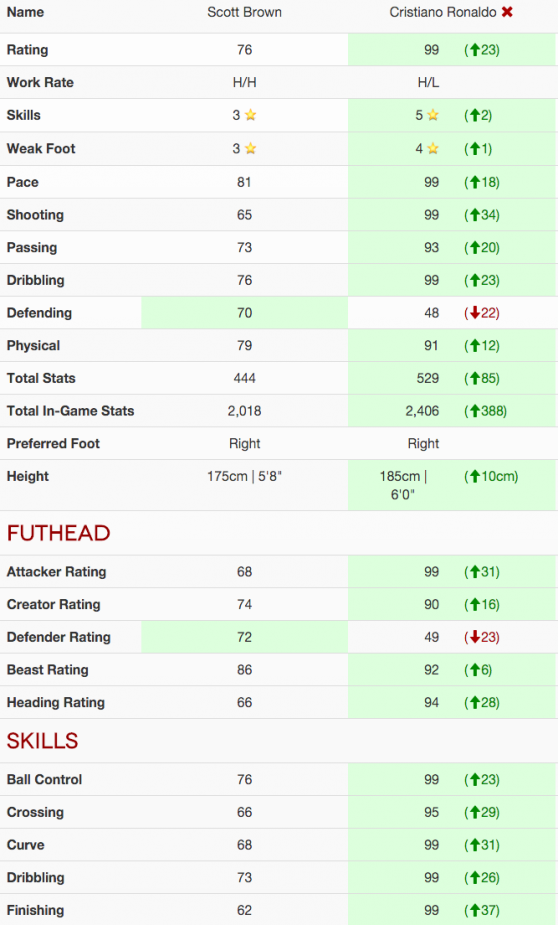This screenshot has height=925, width=558.
Task: Click the SKILLS section heading
Action: pyautogui.click(x=42, y=741)
